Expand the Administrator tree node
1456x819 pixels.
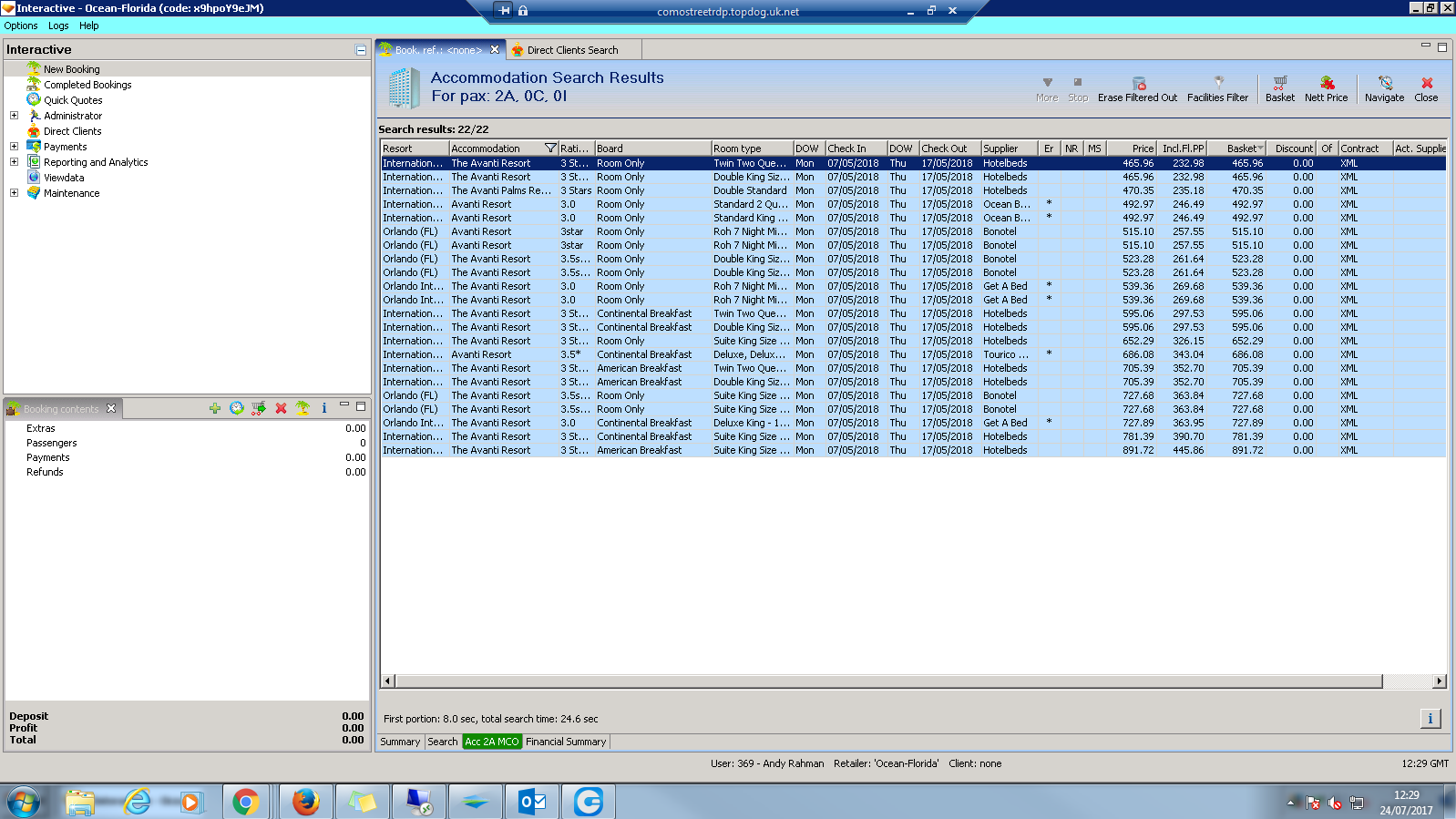click(14, 116)
